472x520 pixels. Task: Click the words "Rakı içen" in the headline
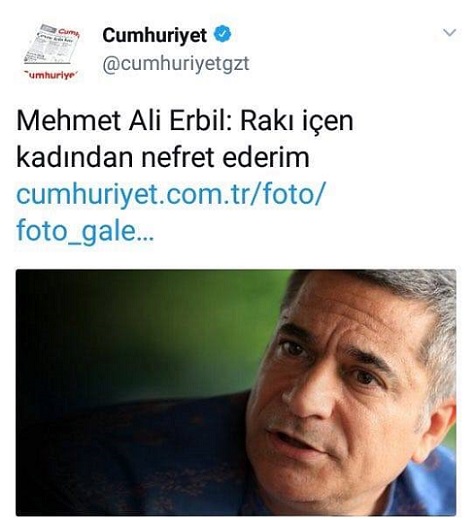coord(296,122)
